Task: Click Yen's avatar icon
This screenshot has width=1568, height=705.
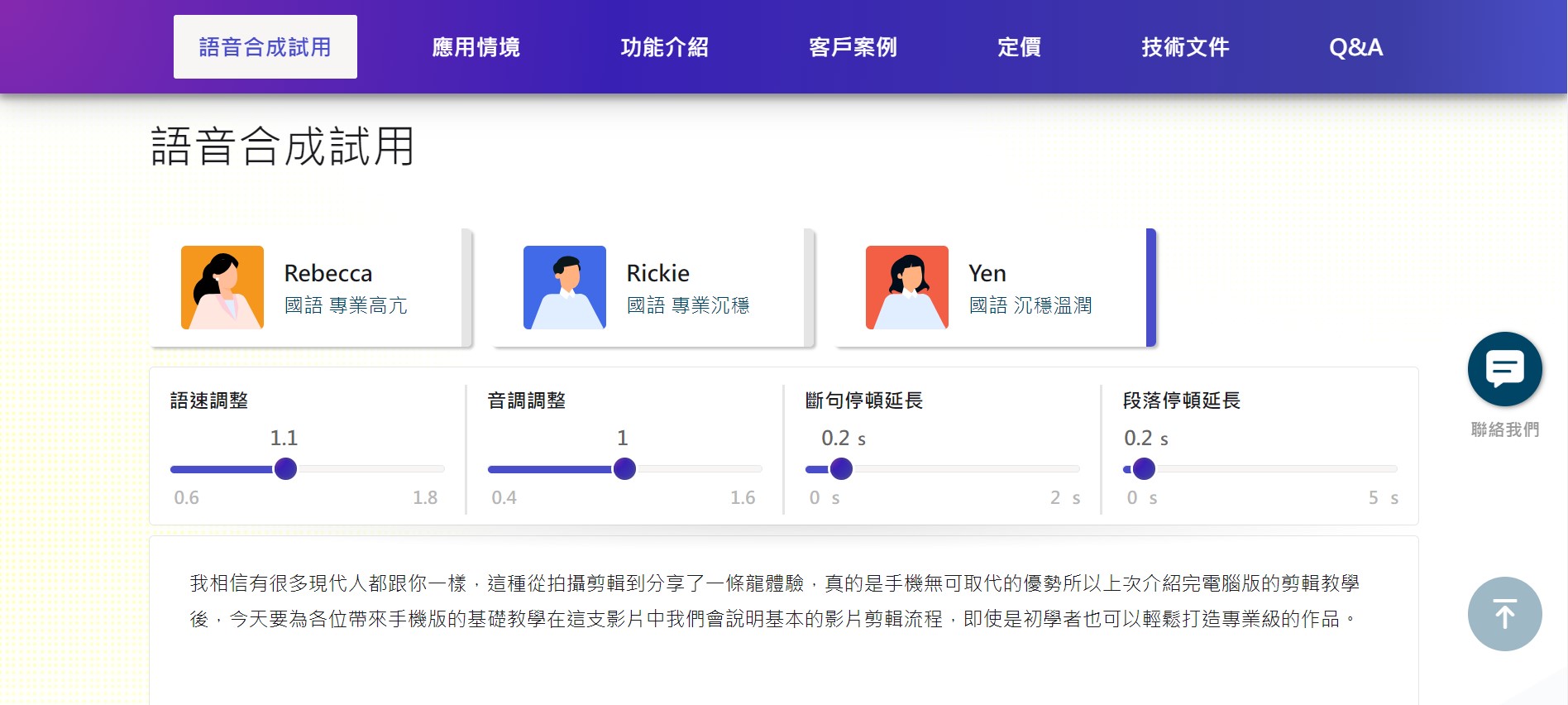Action: [x=907, y=287]
